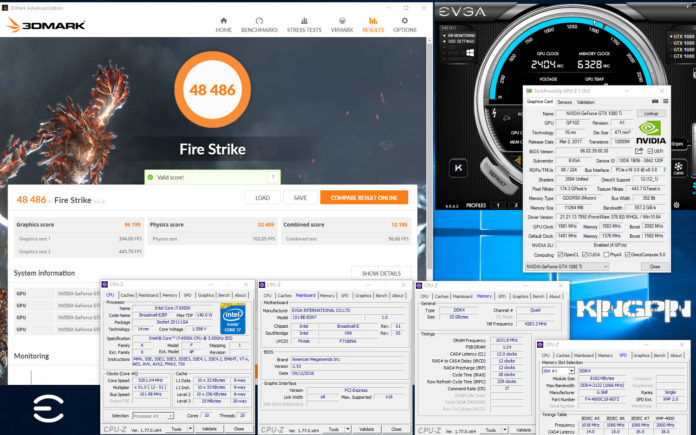
Task: Select OSD Settings in EVGA menu
Action: [460, 41]
